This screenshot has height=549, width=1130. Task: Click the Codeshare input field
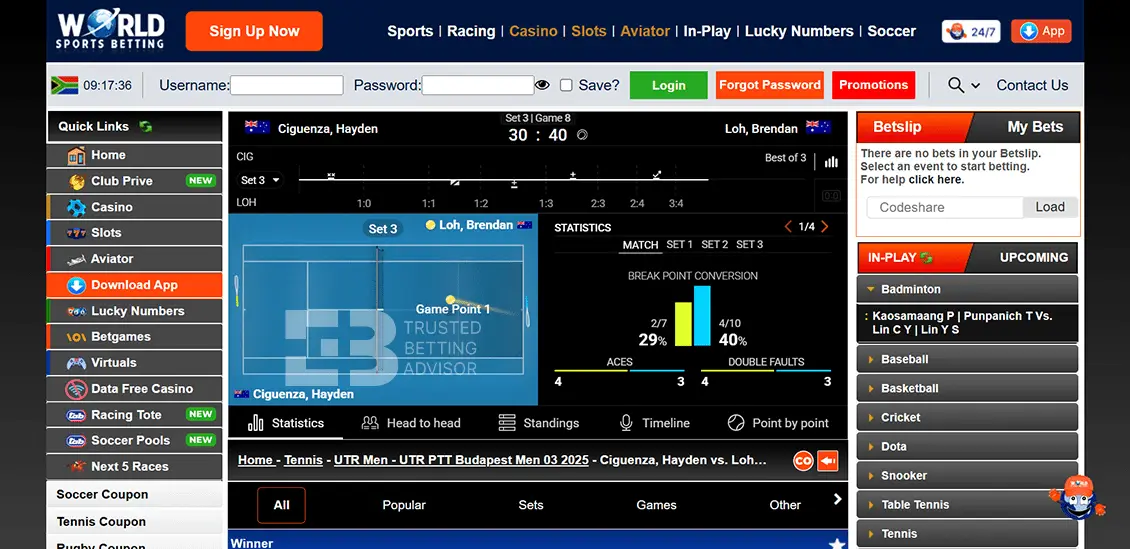pyautogui.click(x=945, y=207)
